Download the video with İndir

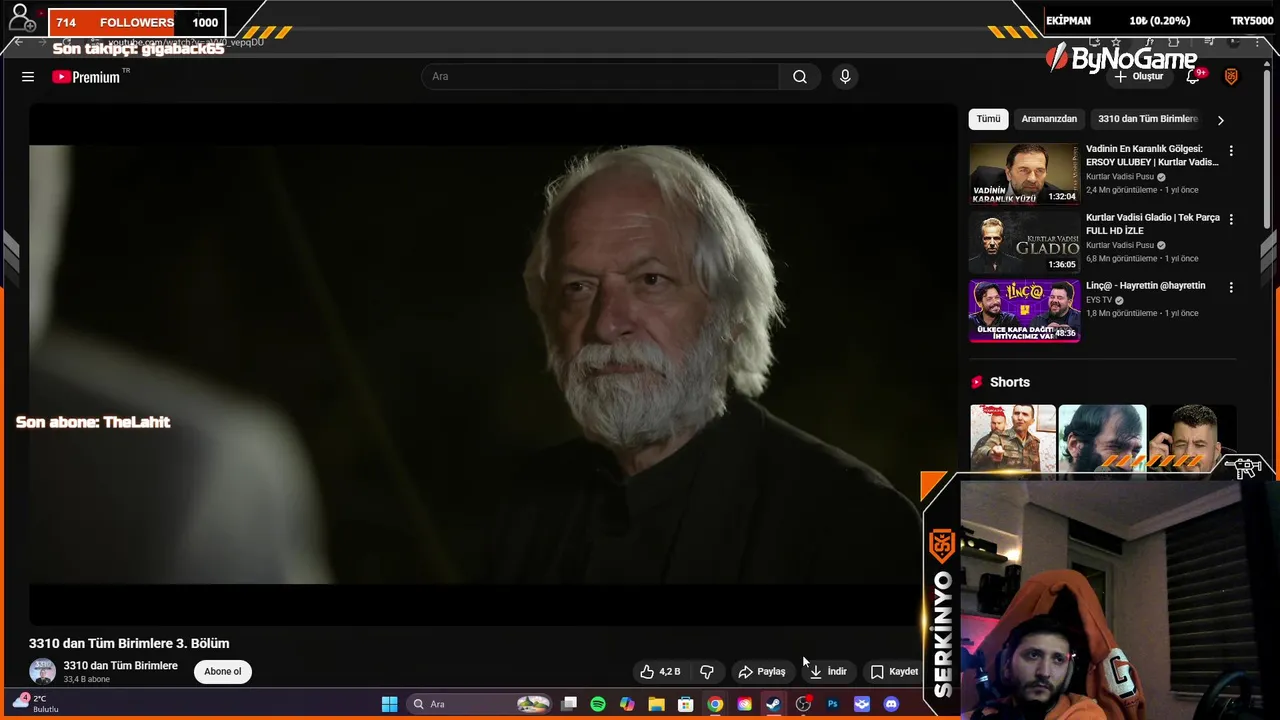(829, 672)
